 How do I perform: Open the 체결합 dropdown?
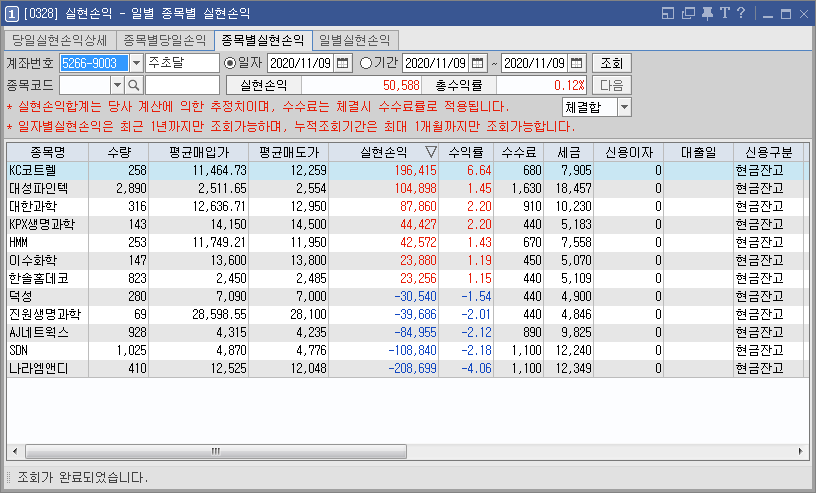pos(624,107)
